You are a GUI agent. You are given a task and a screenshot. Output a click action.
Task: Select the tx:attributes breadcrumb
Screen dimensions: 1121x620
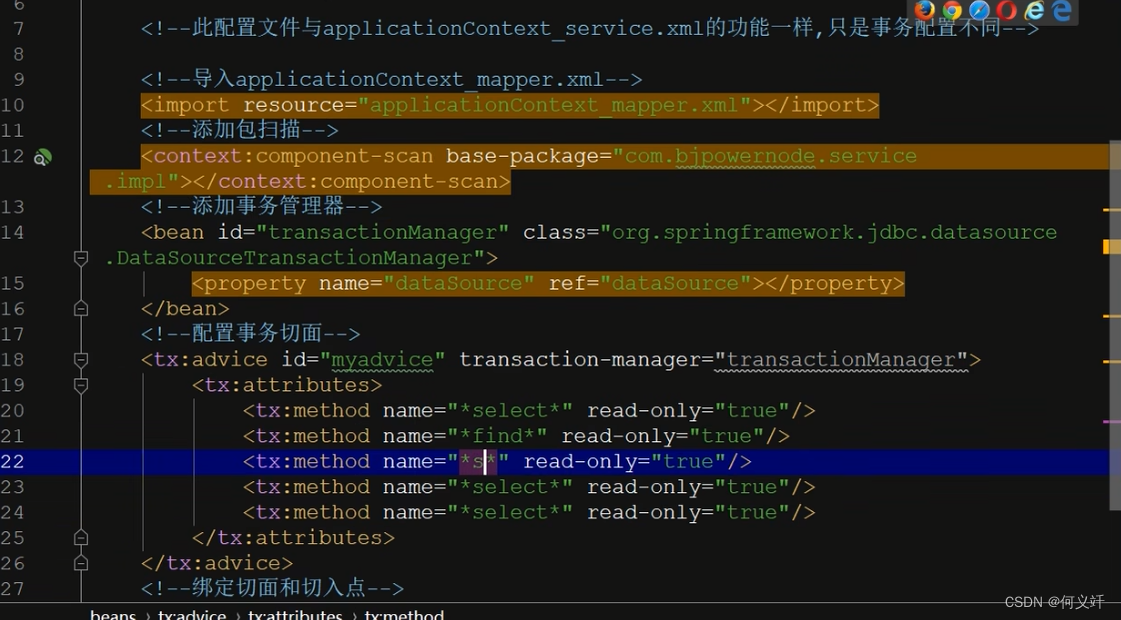(x=295, y=614)
